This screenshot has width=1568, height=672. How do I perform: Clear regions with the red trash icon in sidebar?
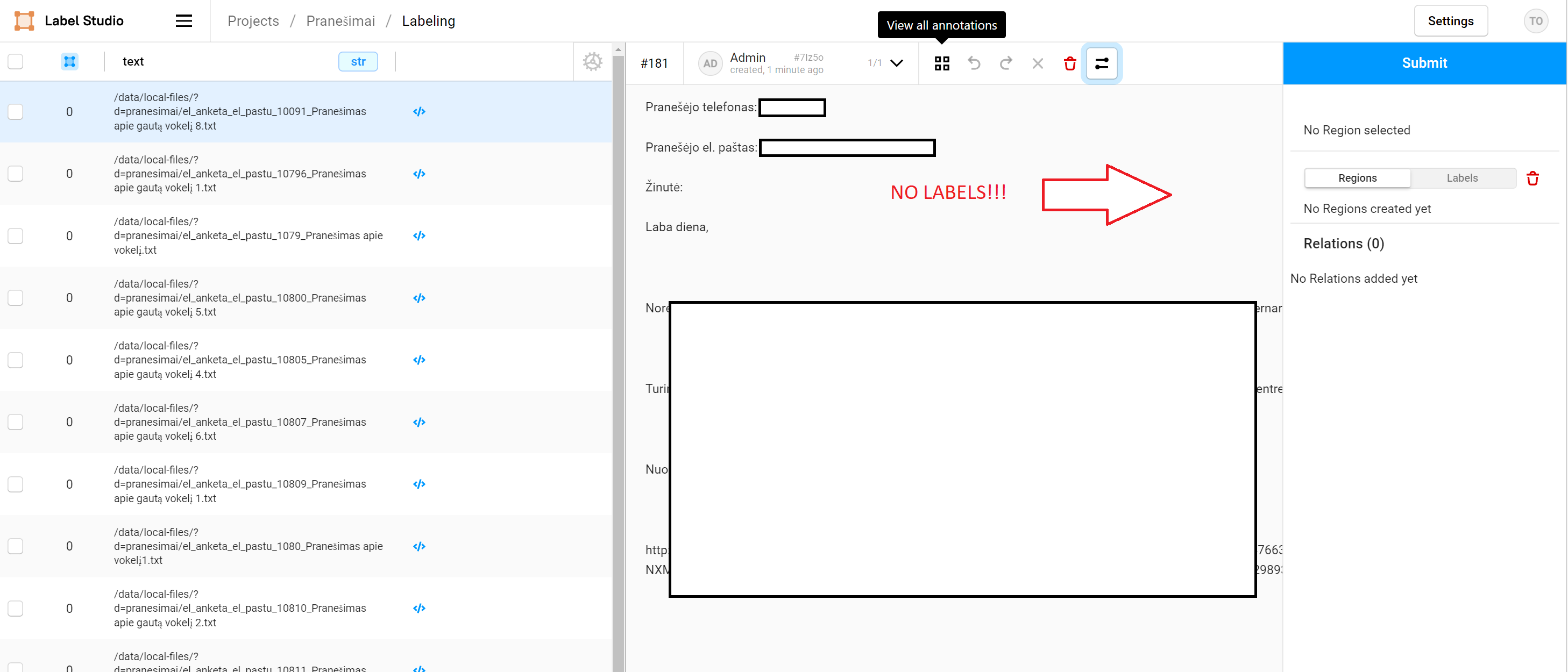click(x=1532, y=177)
